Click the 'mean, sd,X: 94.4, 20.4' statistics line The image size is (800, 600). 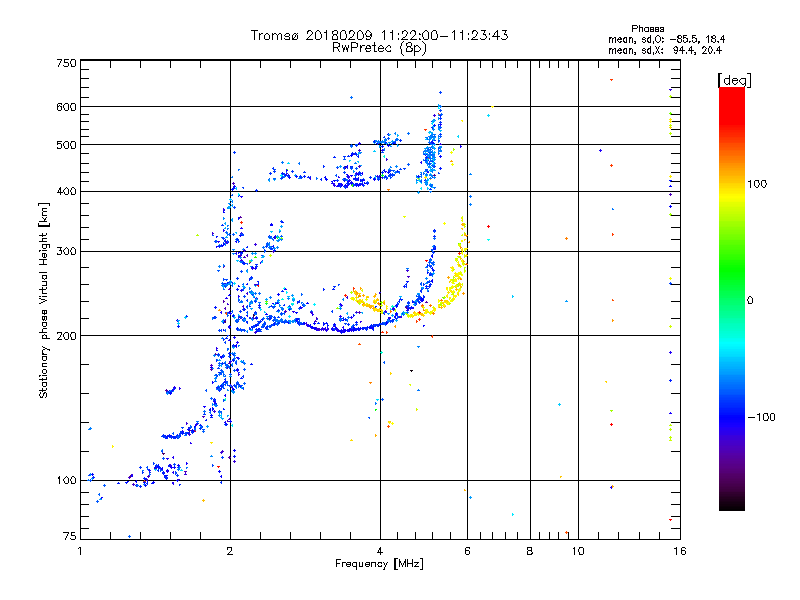[665, 50]
